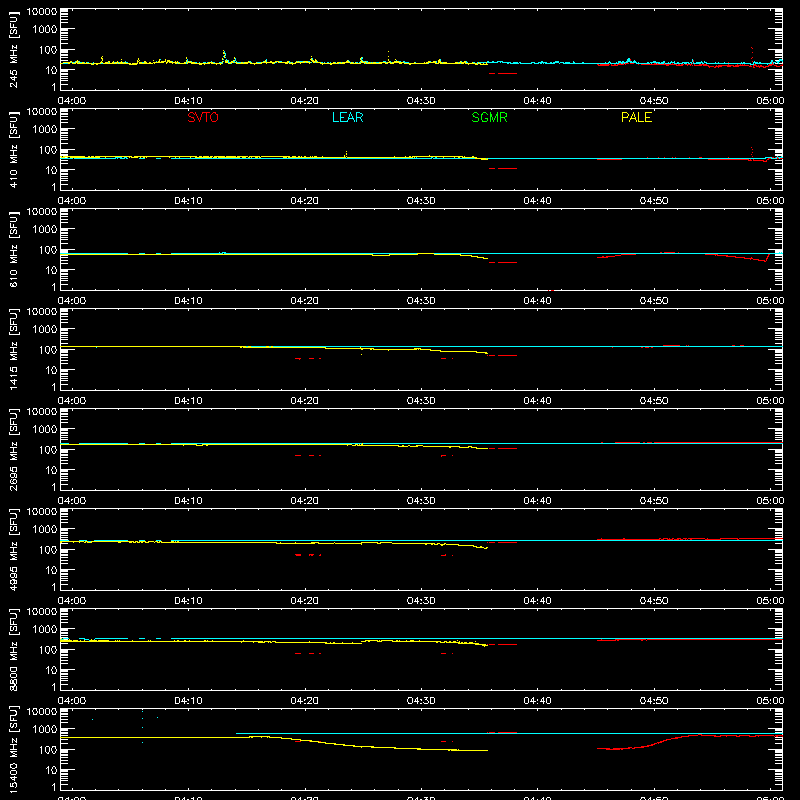Click the 10000 value on the 2695 MHz axis
This screenshot has width=800, height=800.
[x=42, y=412]
